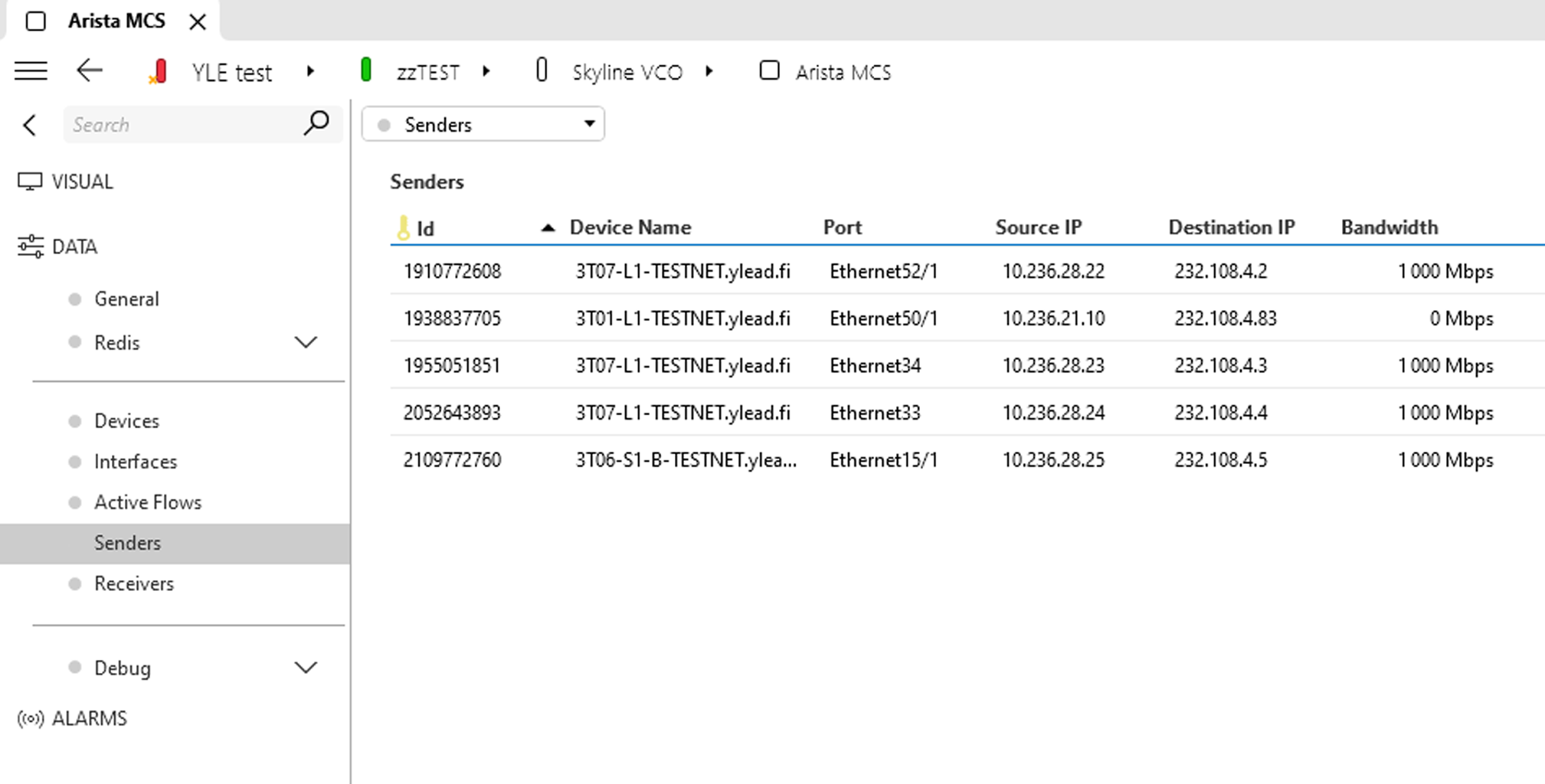Open the General data page
1545x784 pixels.
(126, 299)
